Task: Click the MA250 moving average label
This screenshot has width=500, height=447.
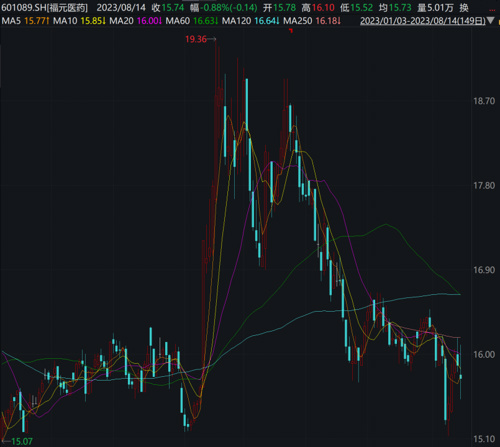Action: click(x=298, y=21)
